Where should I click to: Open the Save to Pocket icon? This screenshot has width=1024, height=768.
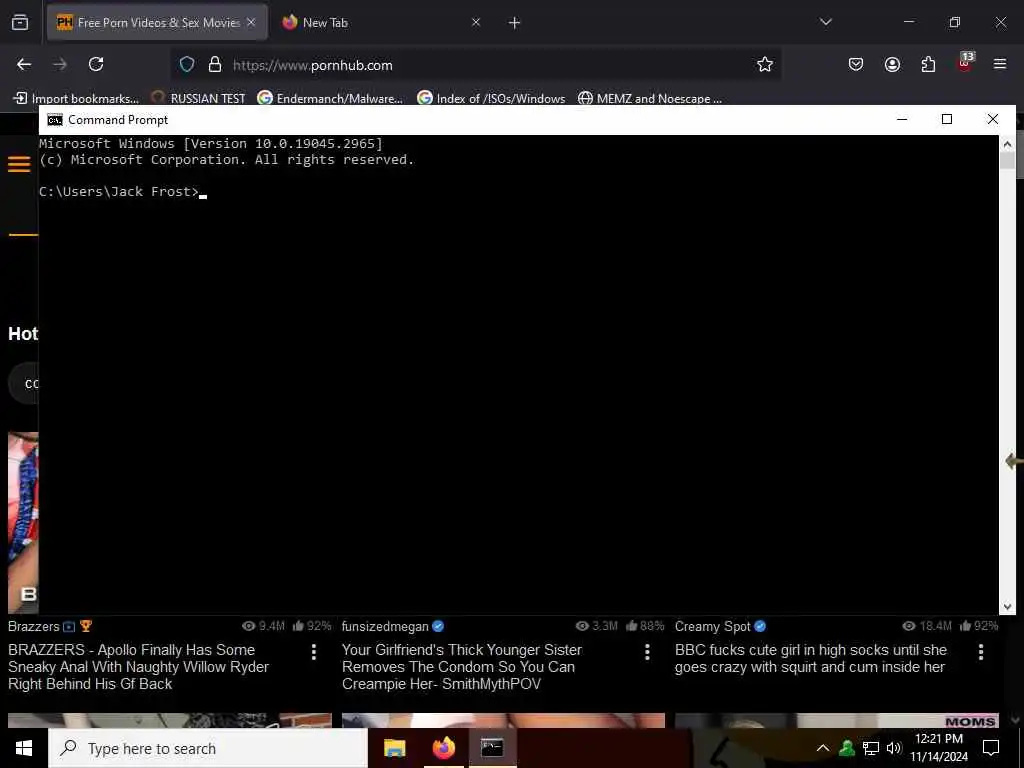coord(856,64)
